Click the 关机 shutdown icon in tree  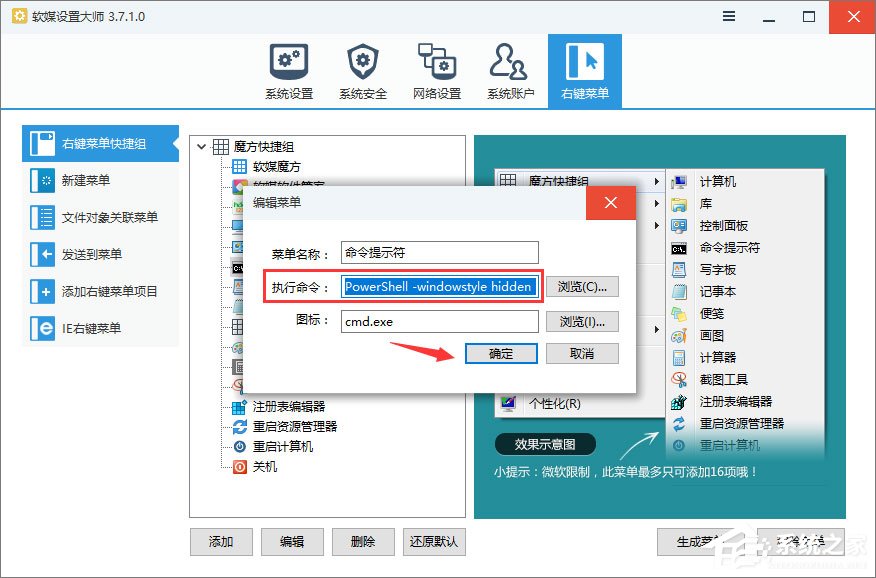238,466
